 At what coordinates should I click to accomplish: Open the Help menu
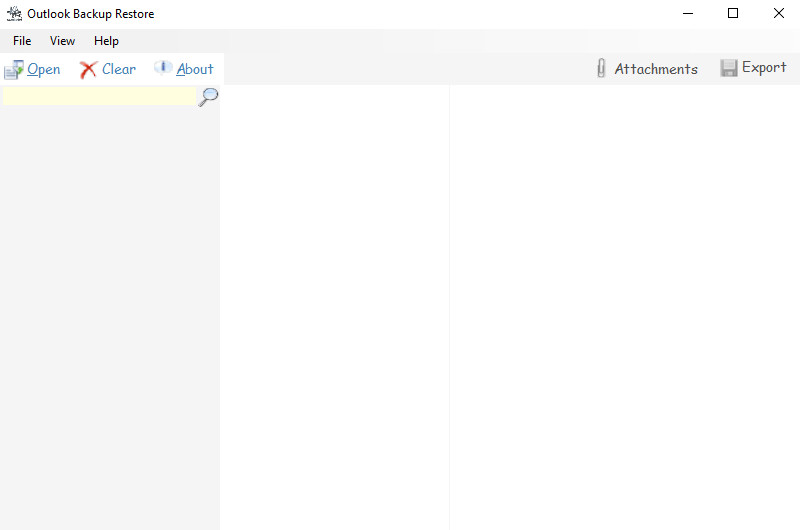[106, 41]
